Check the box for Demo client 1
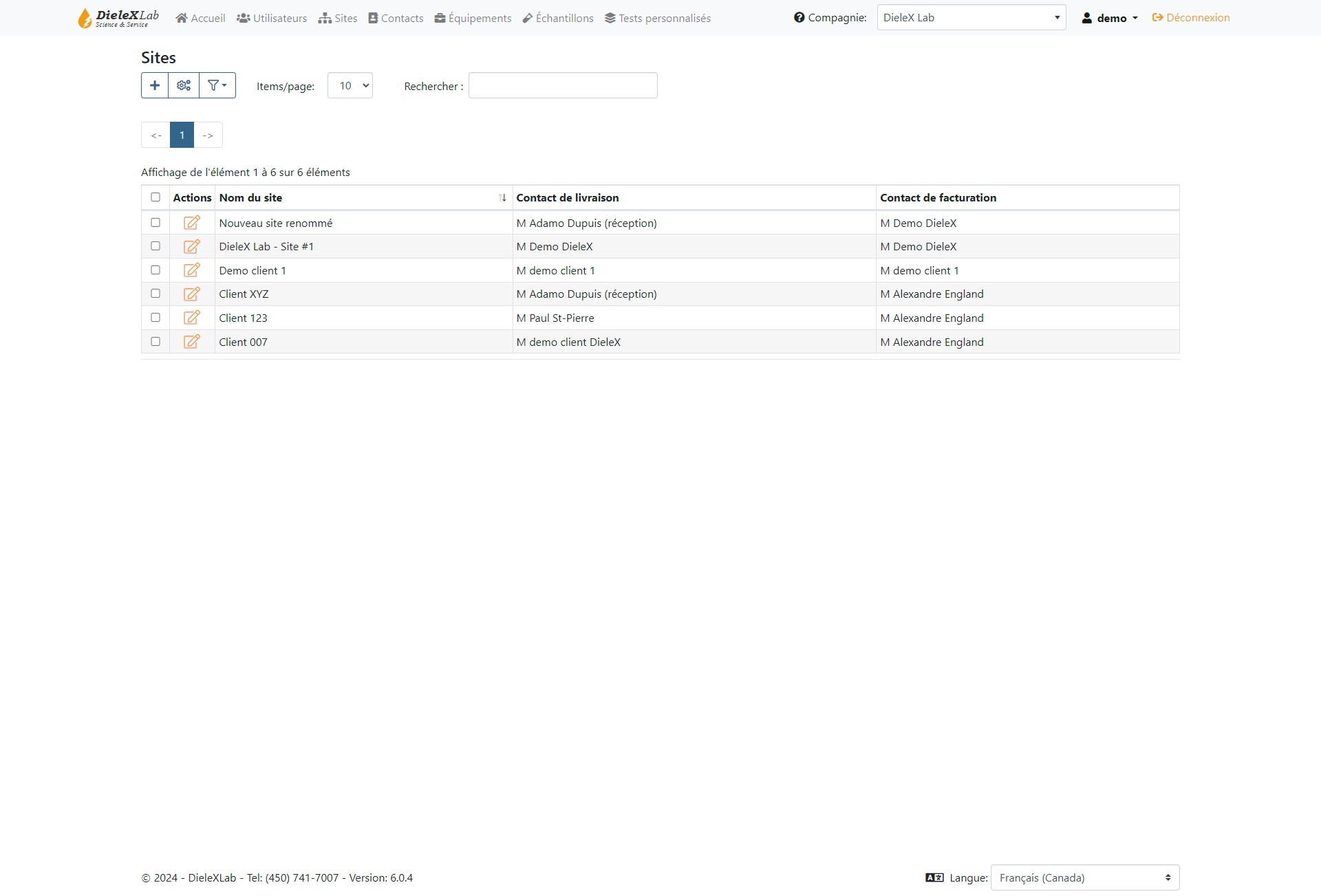The height and width of the screenshot is (896, 1321). click(155, 270)
